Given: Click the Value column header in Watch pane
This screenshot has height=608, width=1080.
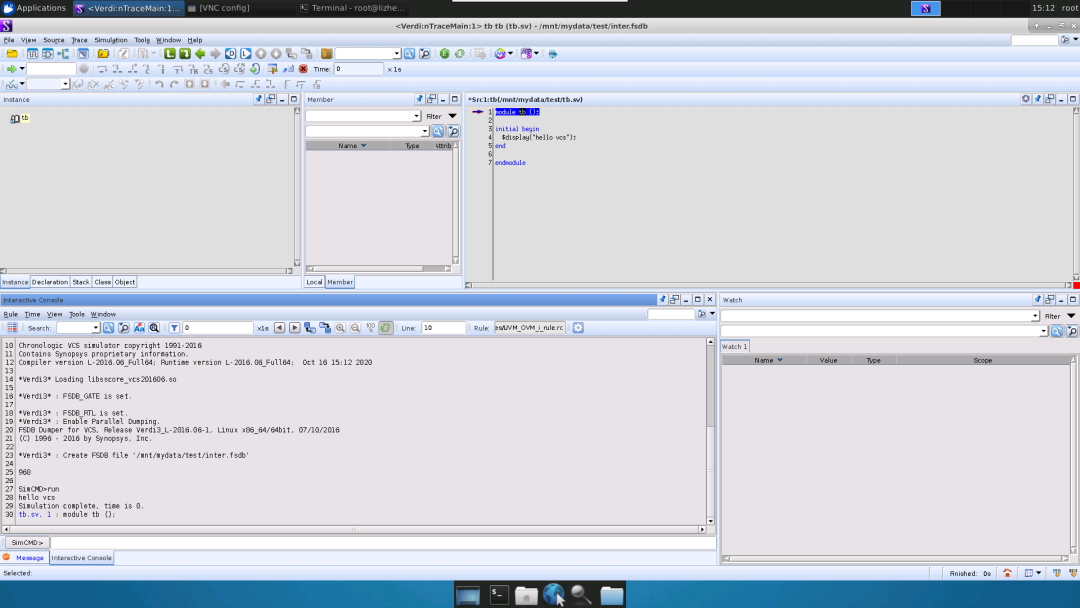Looking at the screenshot, I should pos(828,360).
